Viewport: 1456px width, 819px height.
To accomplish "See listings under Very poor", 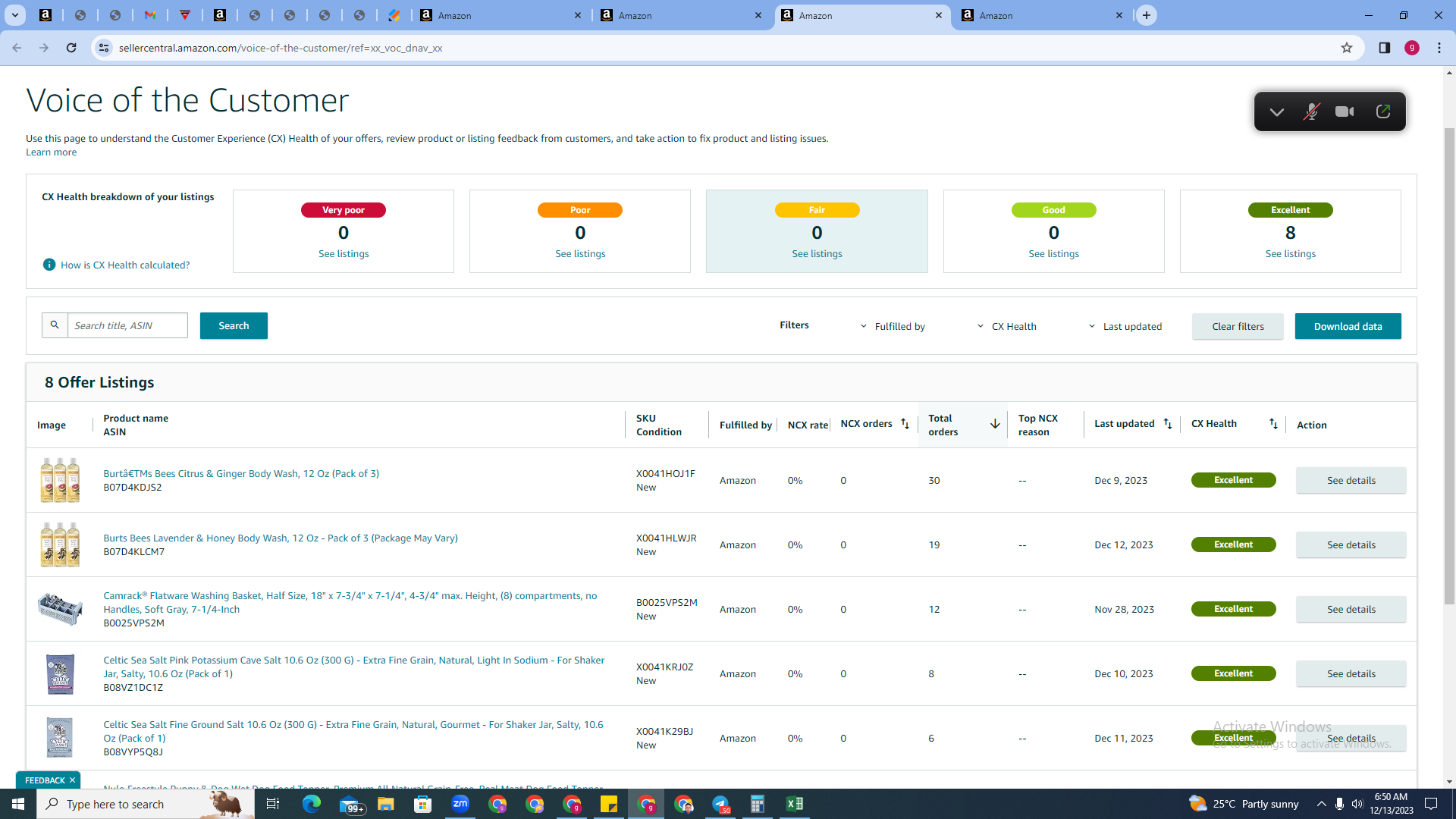I will tap(344, 254).
